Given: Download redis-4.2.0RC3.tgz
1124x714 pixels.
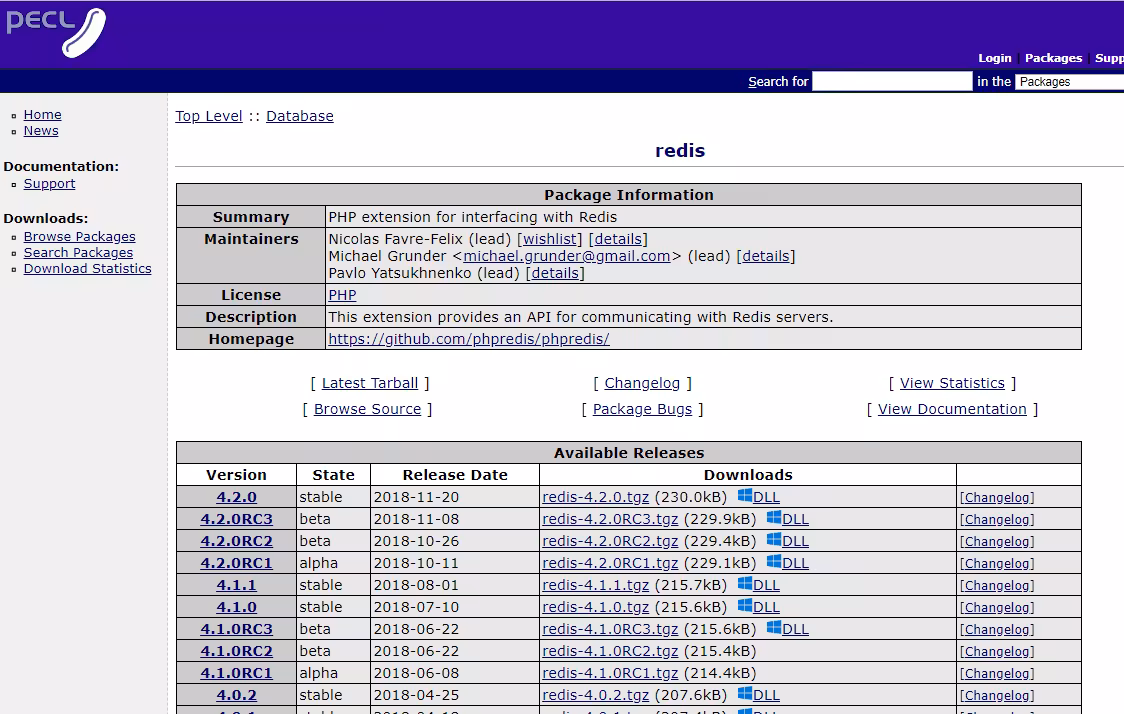Looking at the screenshot, I should (610, 519).
